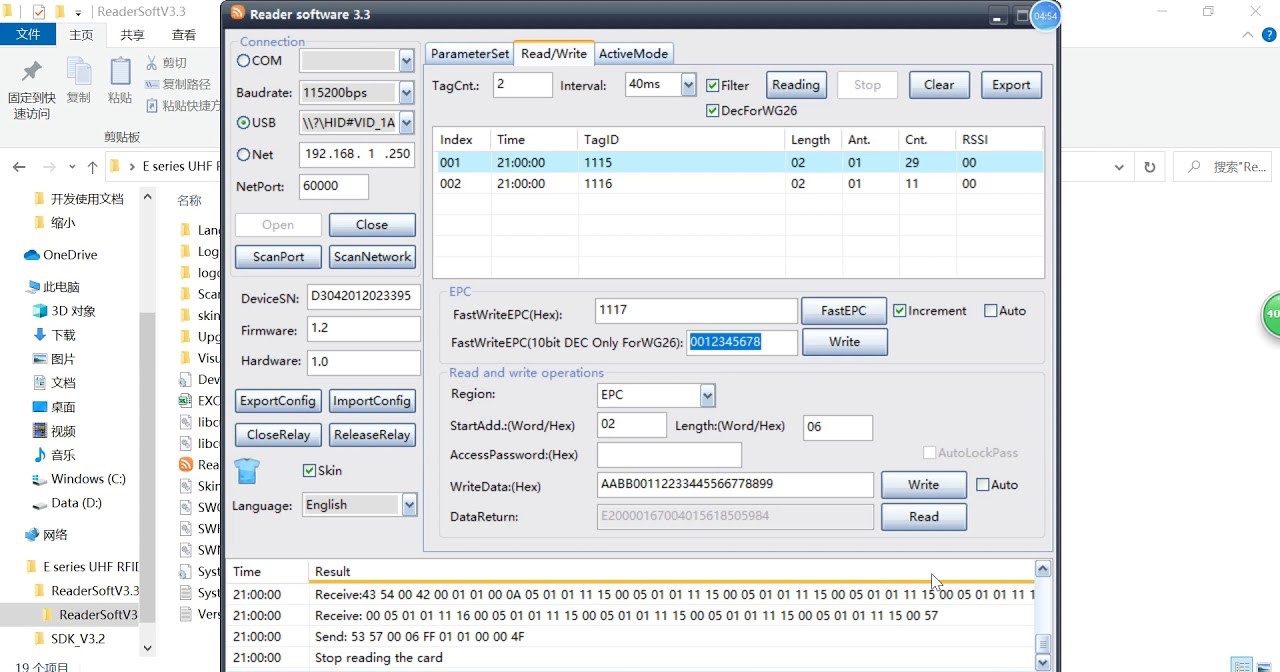The height and width of the screenshot is (672, 1280).
Task: Click the WriteData hex input field
Action: pyautogui.click(x=735, y=485)
